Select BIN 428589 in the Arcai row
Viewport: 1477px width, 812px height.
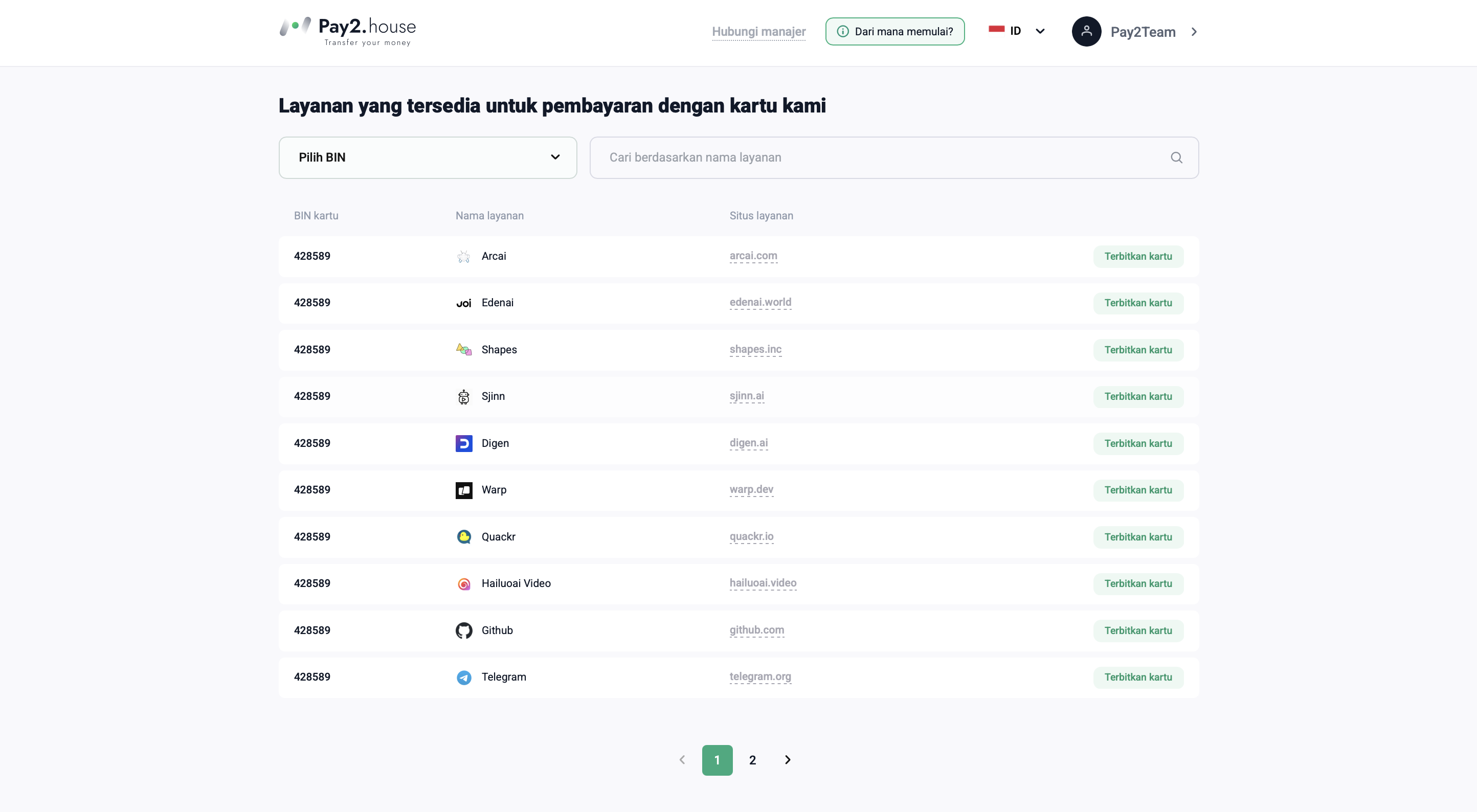(x=312, y=256)
